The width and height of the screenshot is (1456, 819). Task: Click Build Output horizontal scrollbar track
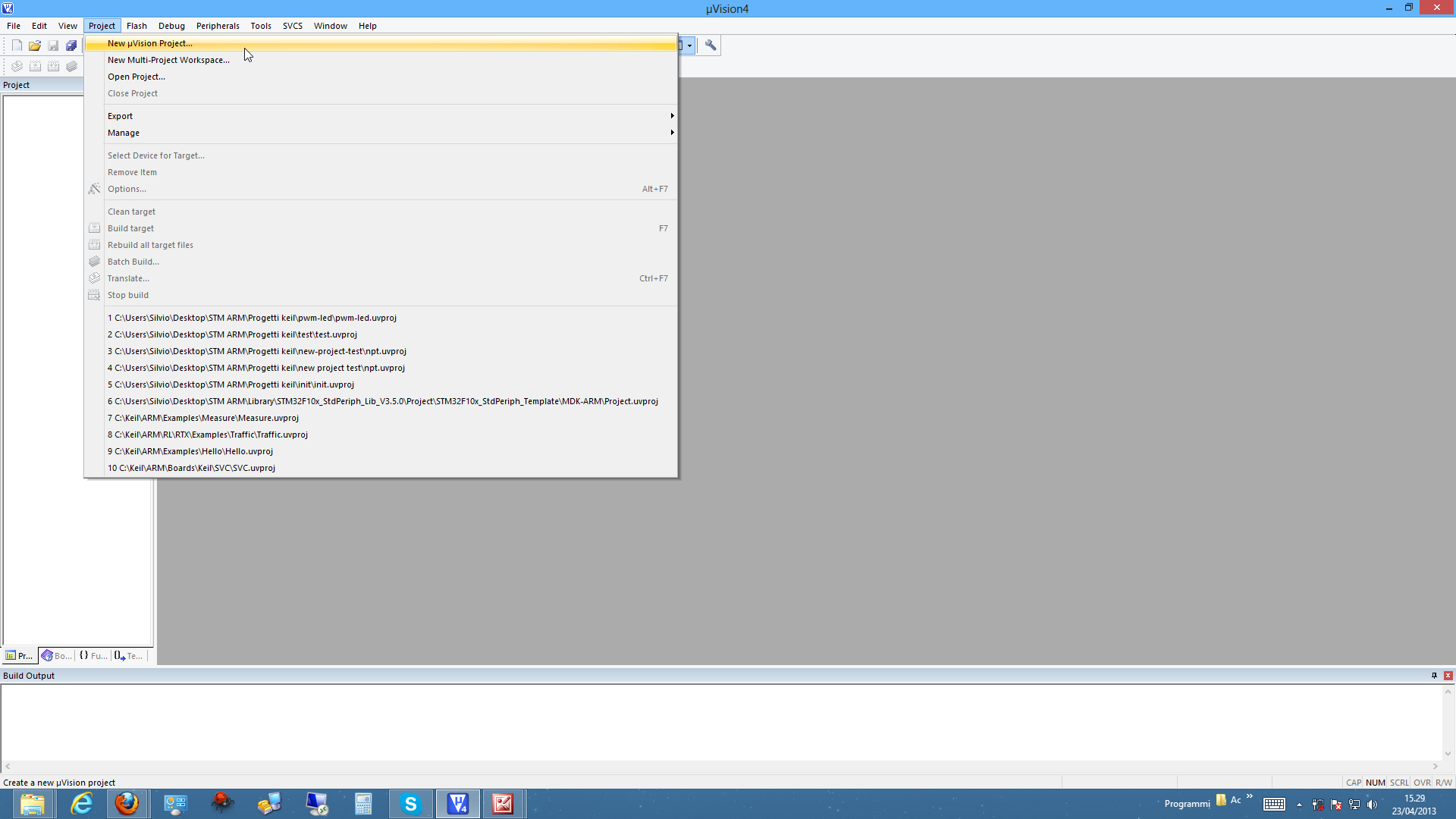[x=720, y=767]
